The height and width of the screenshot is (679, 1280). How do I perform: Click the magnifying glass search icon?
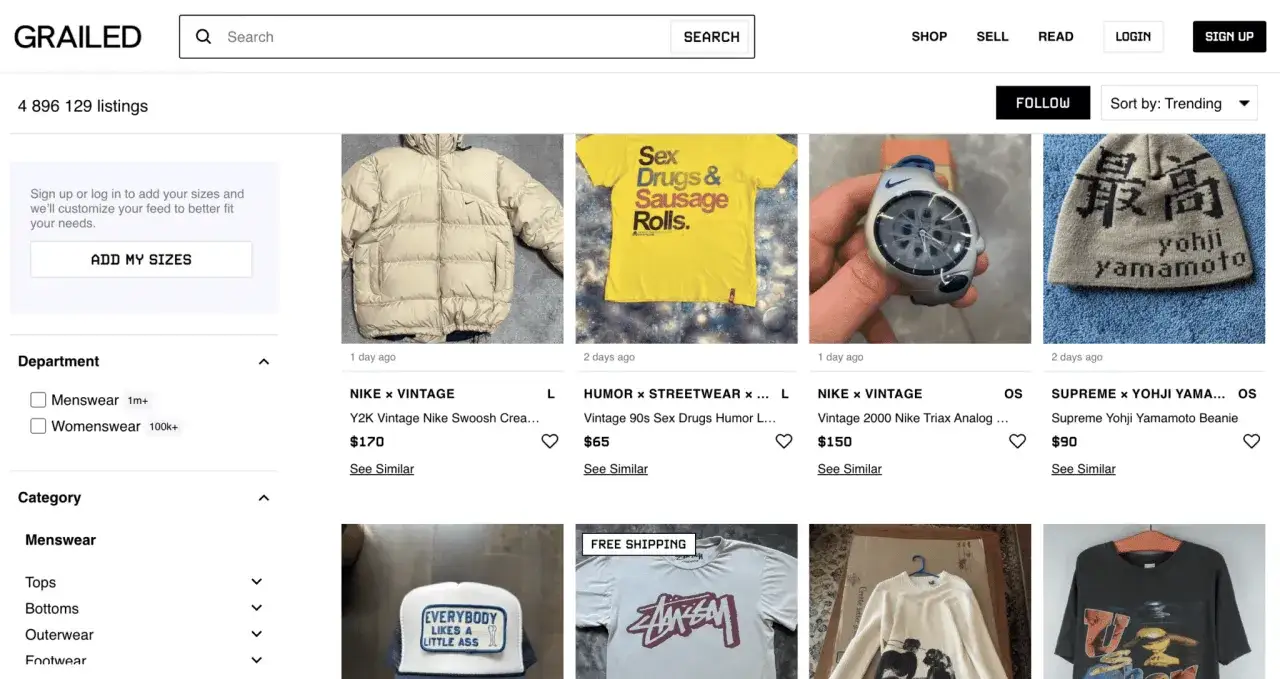(204, 37)
